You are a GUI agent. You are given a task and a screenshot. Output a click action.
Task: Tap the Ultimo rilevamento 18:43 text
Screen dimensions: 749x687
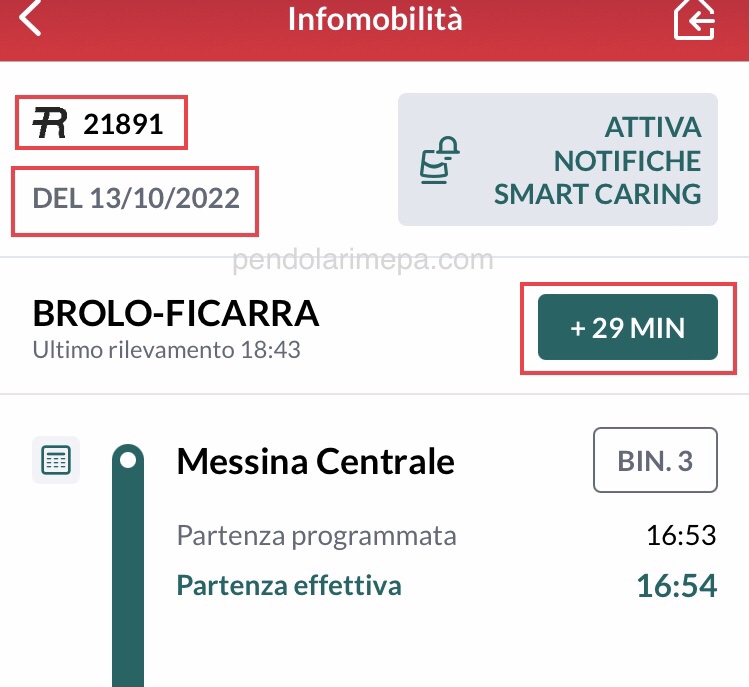click(x=167, y=351)
